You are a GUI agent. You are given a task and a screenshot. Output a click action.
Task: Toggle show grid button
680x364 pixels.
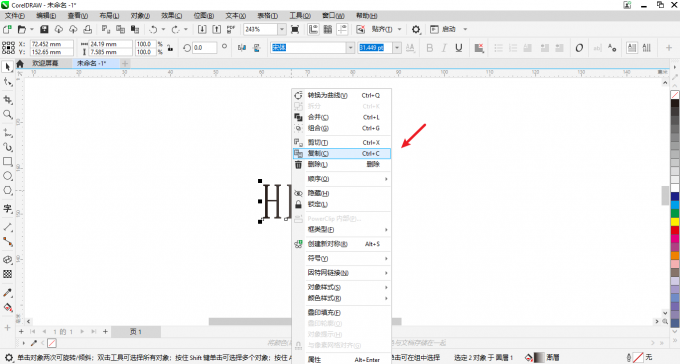(328, 29)
